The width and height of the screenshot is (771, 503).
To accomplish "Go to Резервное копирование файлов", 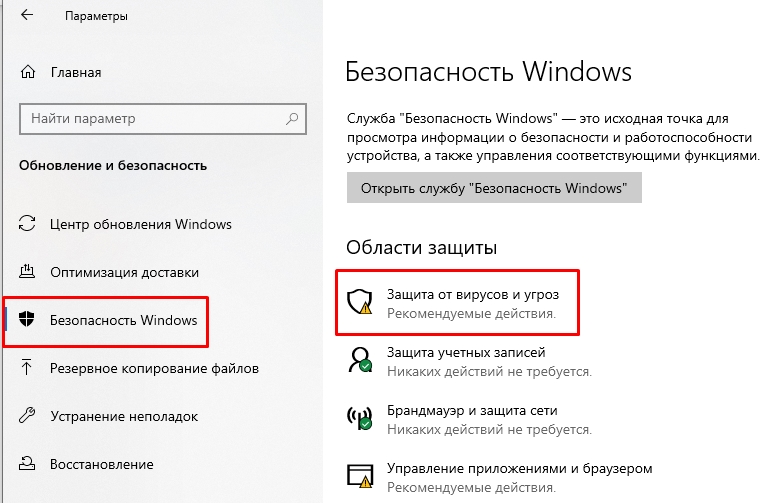I will [x=154, y=368].
